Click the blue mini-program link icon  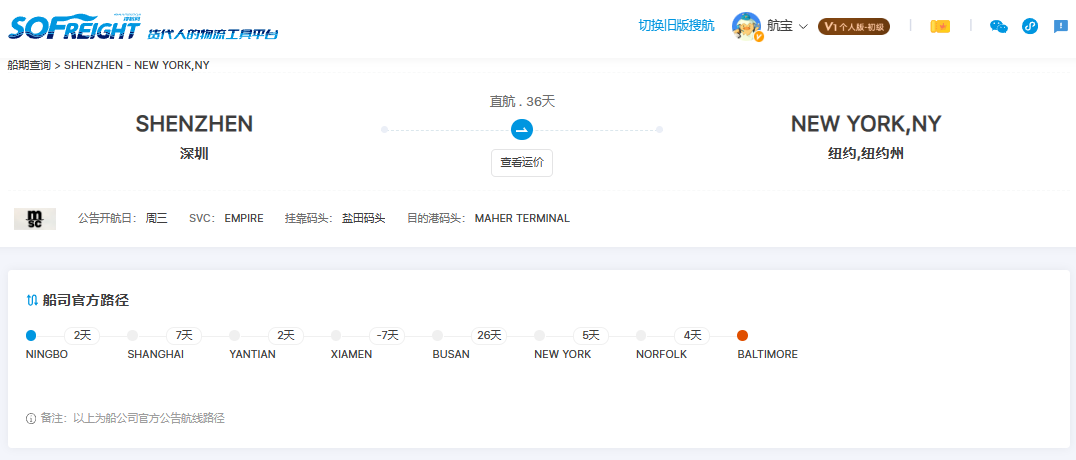point(1029,26)
